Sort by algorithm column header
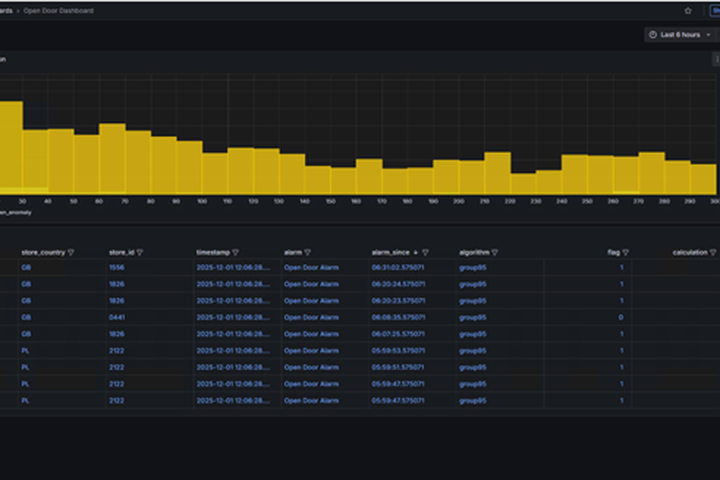The height and width of the screenshot is (480, 720). (474, 253)
